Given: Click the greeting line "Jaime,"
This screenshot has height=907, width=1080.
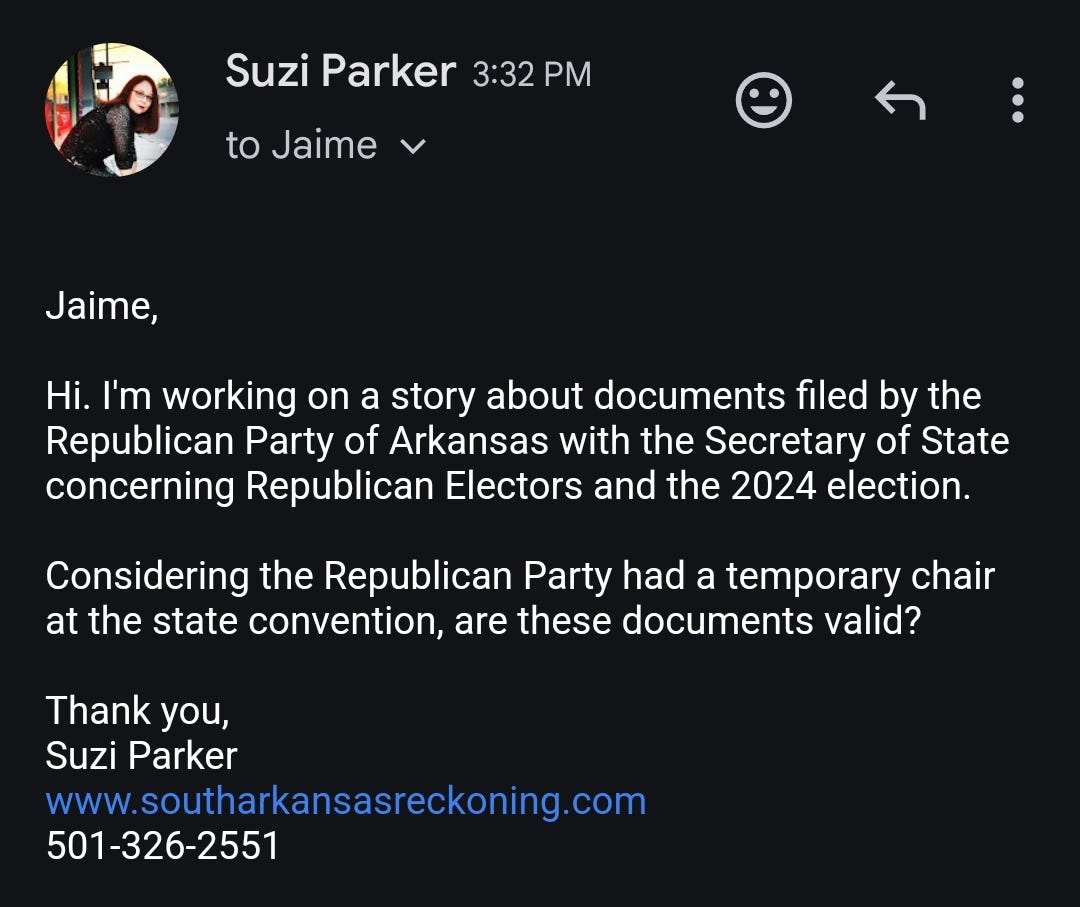Looking at the screenshot, I should click(102, 306).
